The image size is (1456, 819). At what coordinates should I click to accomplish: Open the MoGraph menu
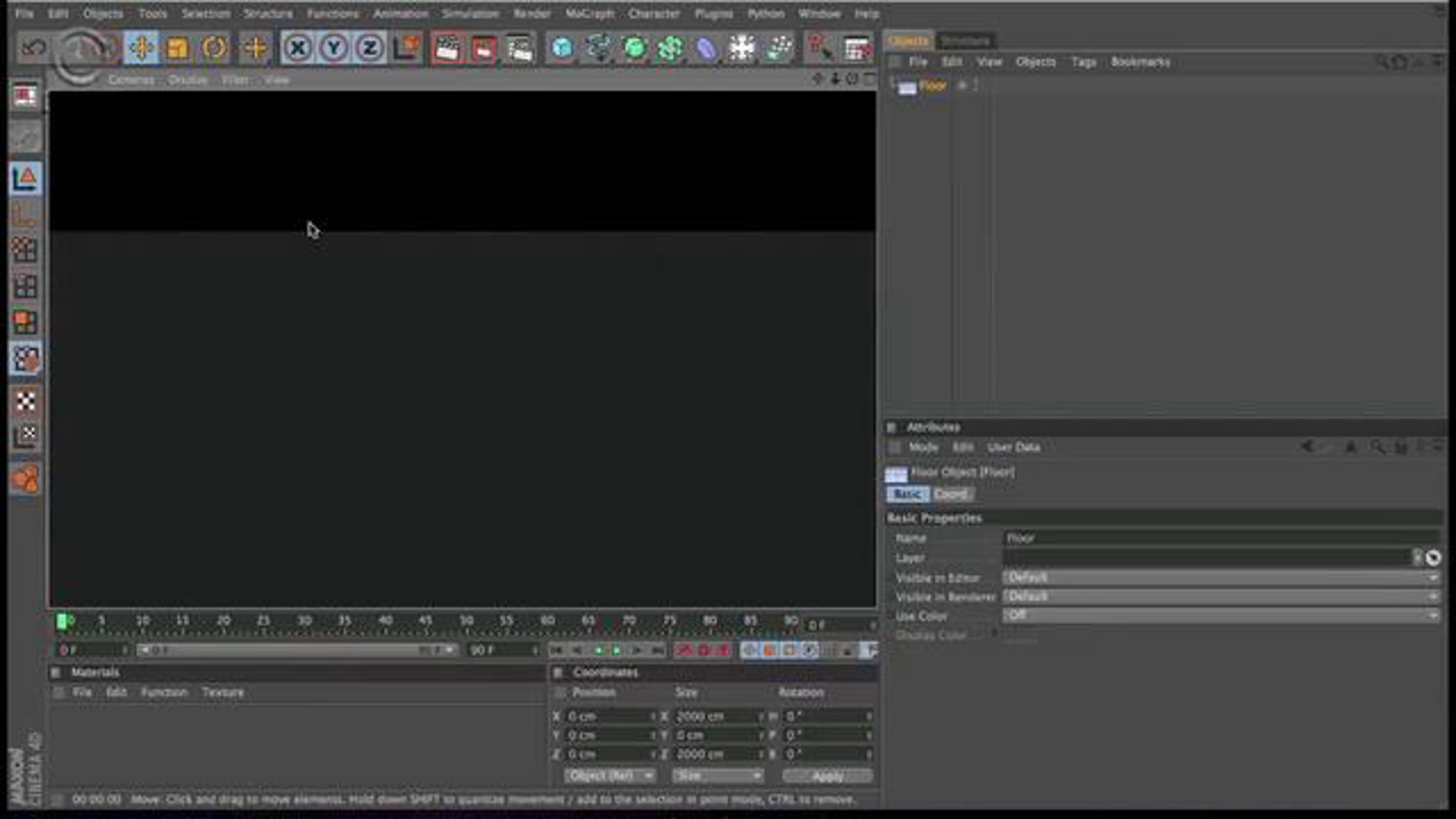click(x=589, y=13)
